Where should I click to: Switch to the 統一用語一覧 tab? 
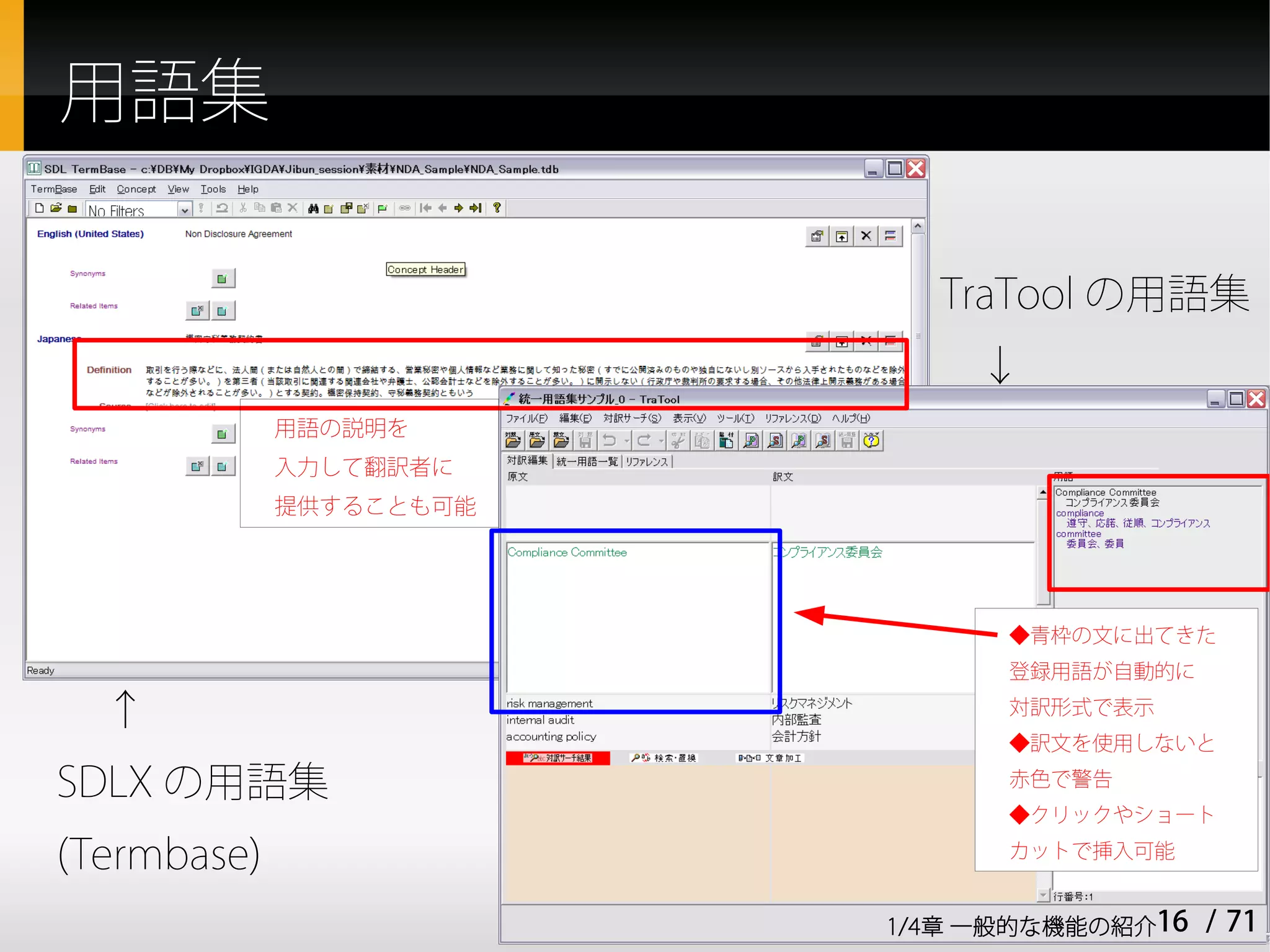(587, 461)
